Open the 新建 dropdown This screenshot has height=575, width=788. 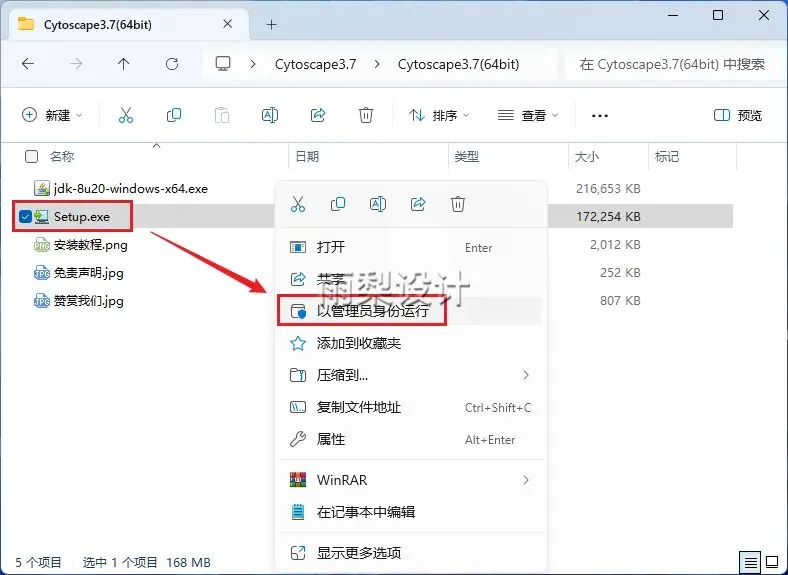[x=52, y=115]
